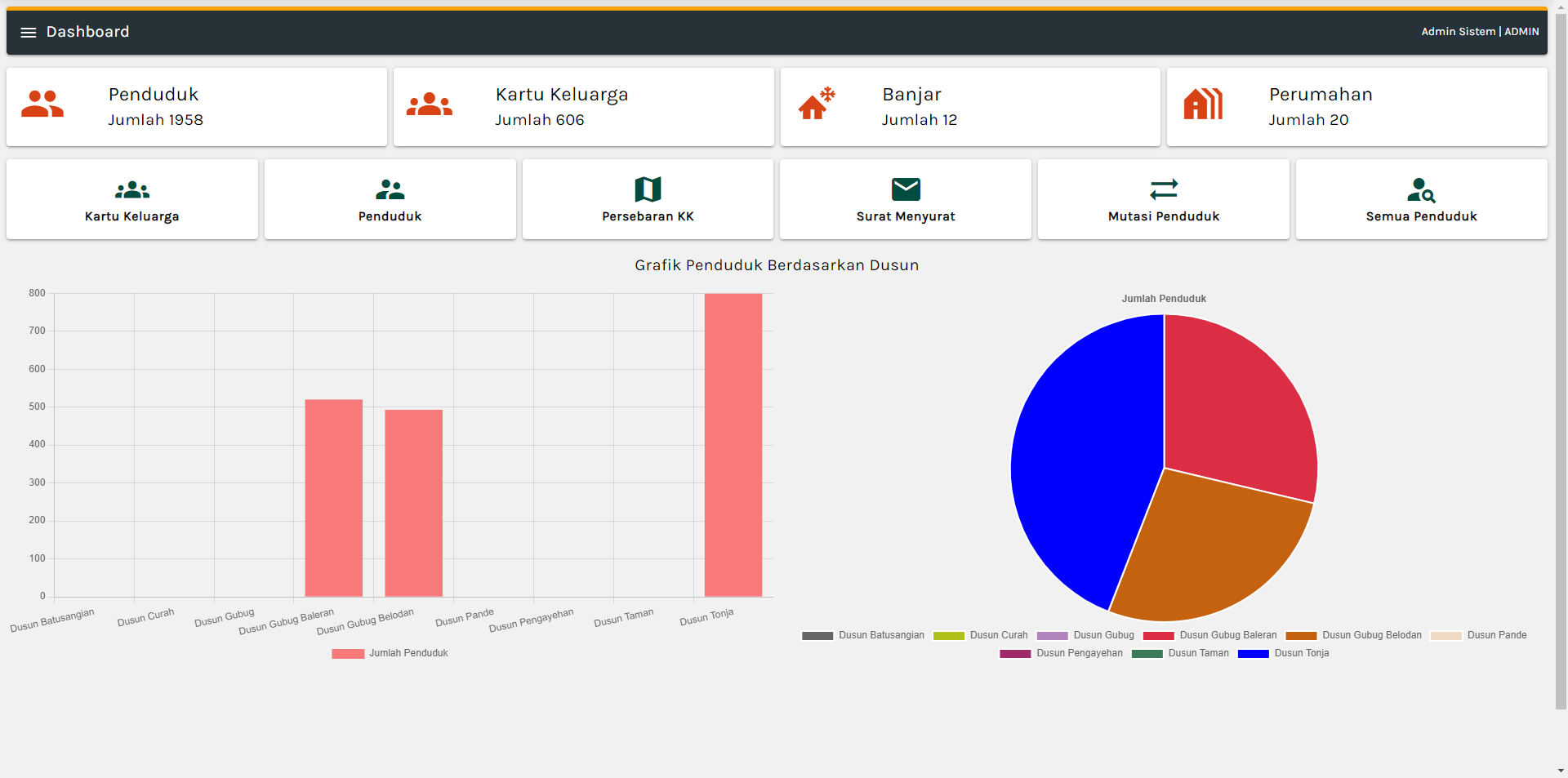Hide Dusun Gubug Baleran pie legend entry
This screenshot has width=1568, height=778.
coord(1210,635)
